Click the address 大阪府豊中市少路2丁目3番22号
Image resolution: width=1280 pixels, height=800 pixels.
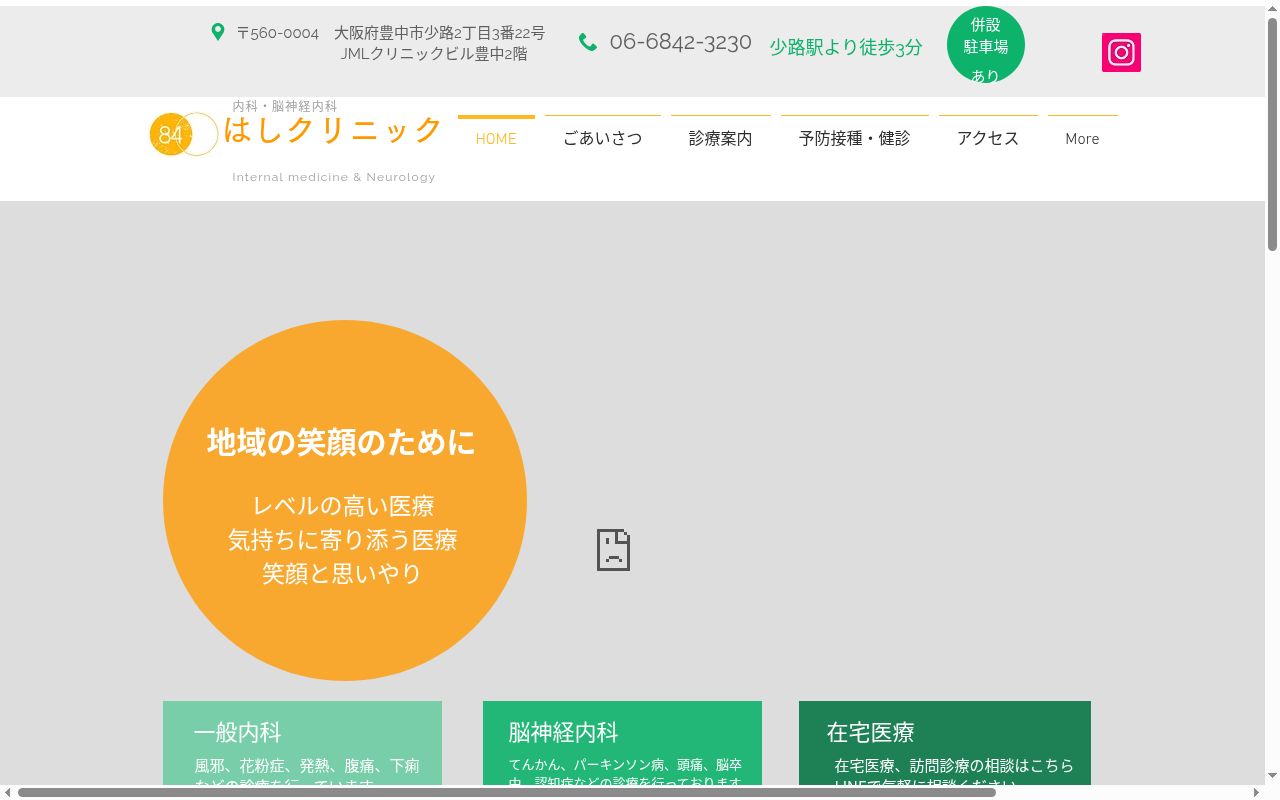(440, 33)
